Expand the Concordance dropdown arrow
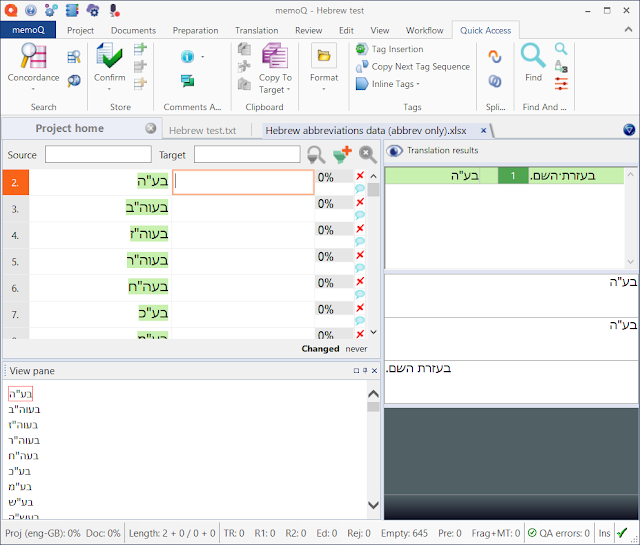Viewport: 640px width, 545px height. tap(33, 89)
